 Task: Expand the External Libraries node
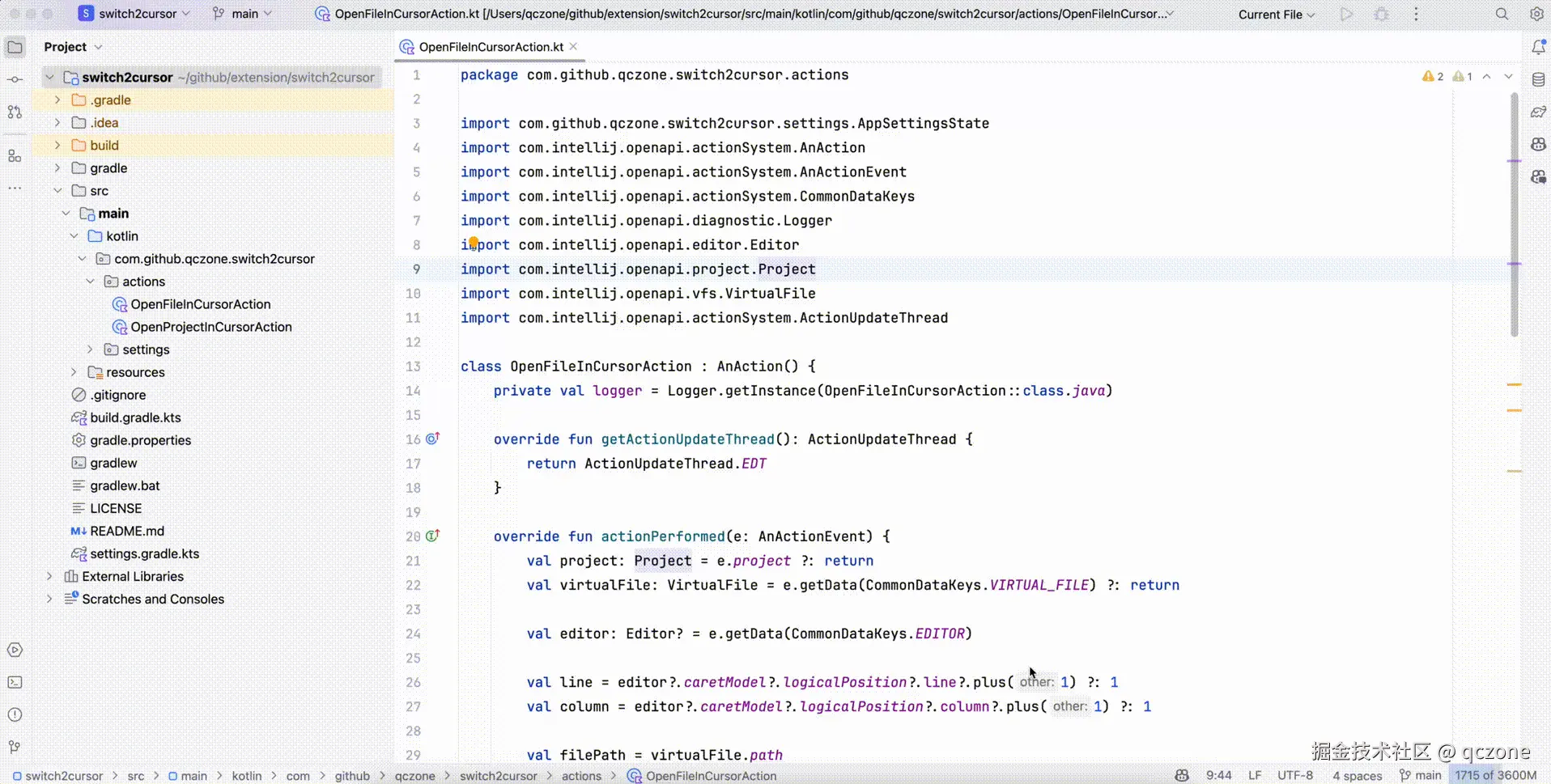[49, 576]
